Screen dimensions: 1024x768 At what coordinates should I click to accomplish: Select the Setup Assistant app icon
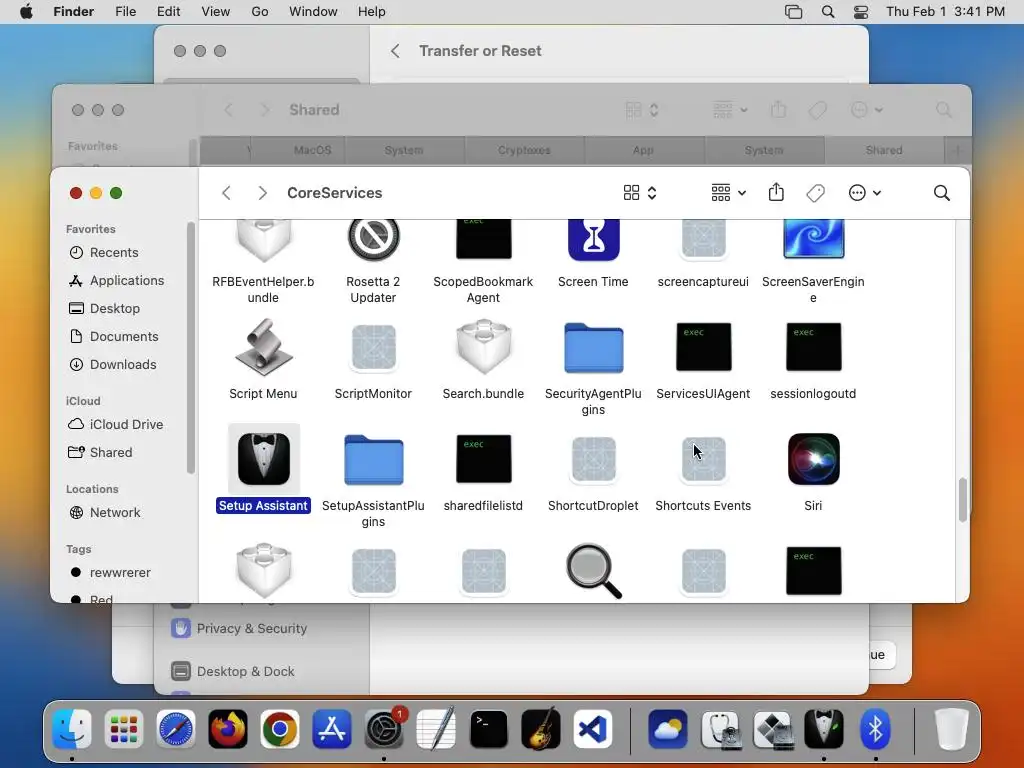pos(263,459)
